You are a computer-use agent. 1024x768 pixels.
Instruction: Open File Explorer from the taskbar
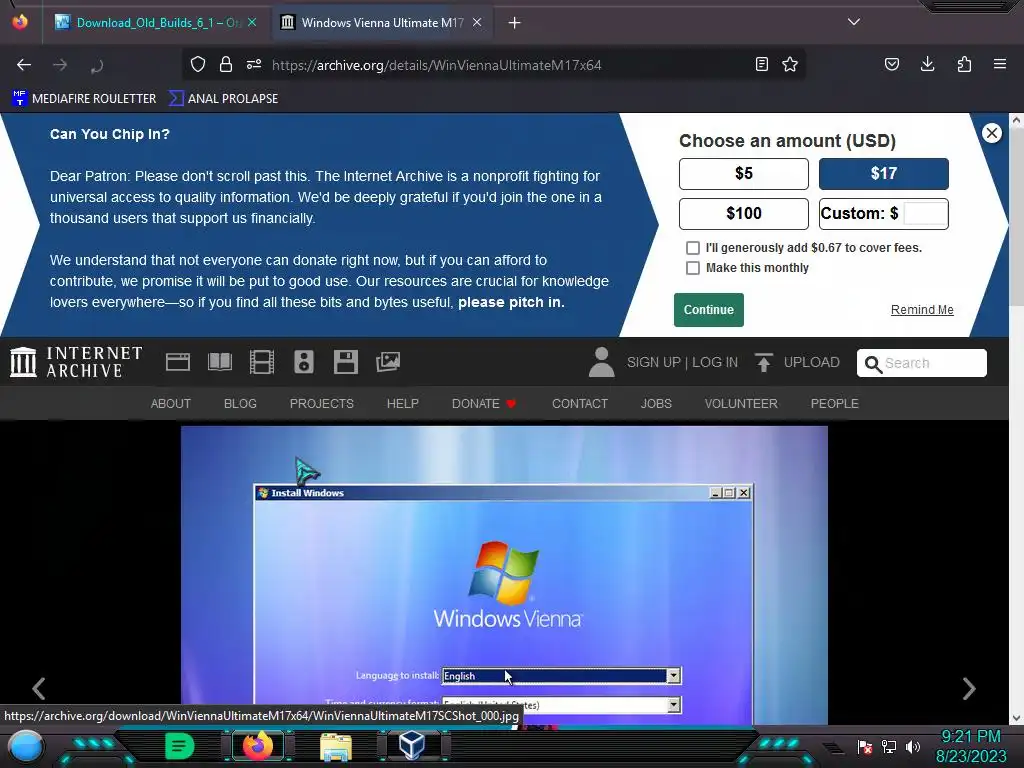pyautogui.click(x=336, y=747)
